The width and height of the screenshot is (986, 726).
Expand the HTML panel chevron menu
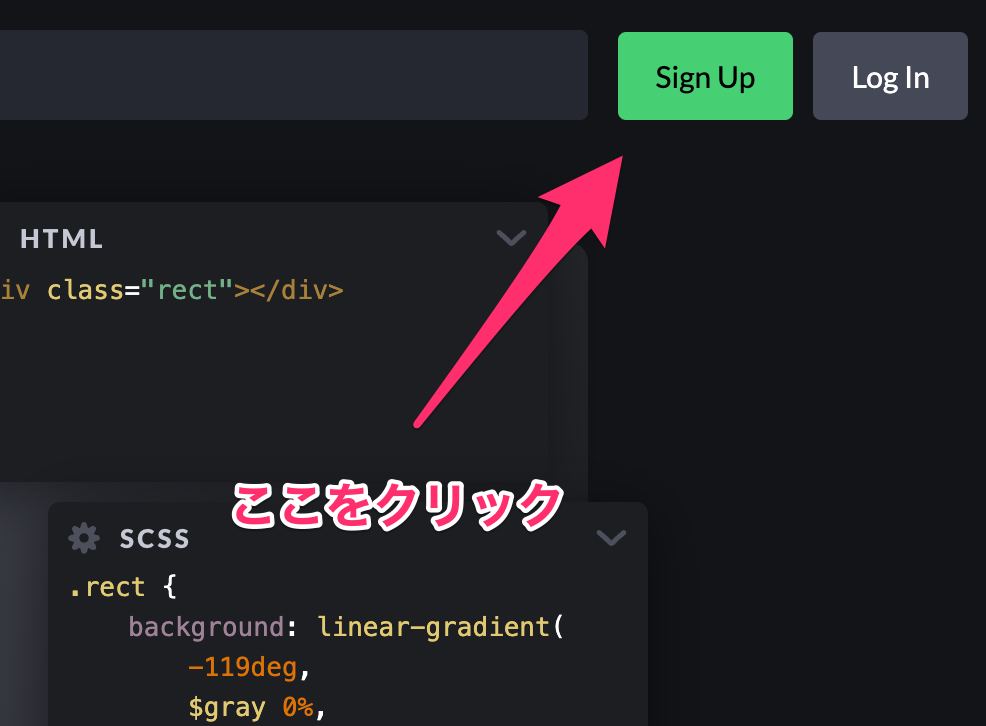pyautogui.click(x=511, y=238)
